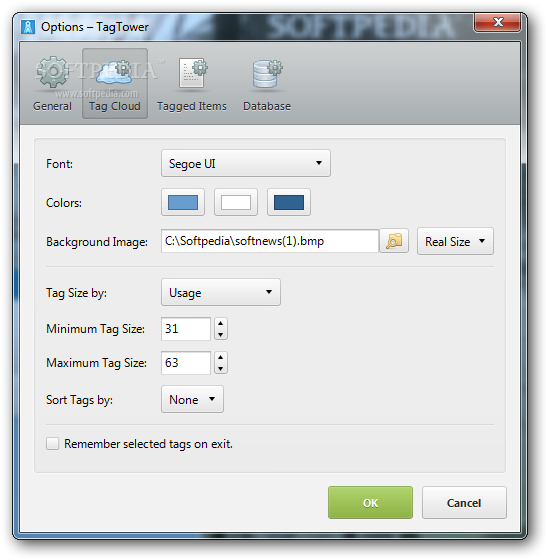Open the Database tab
The width and height of the screenshot is (548, 560).
click(267, 84)
